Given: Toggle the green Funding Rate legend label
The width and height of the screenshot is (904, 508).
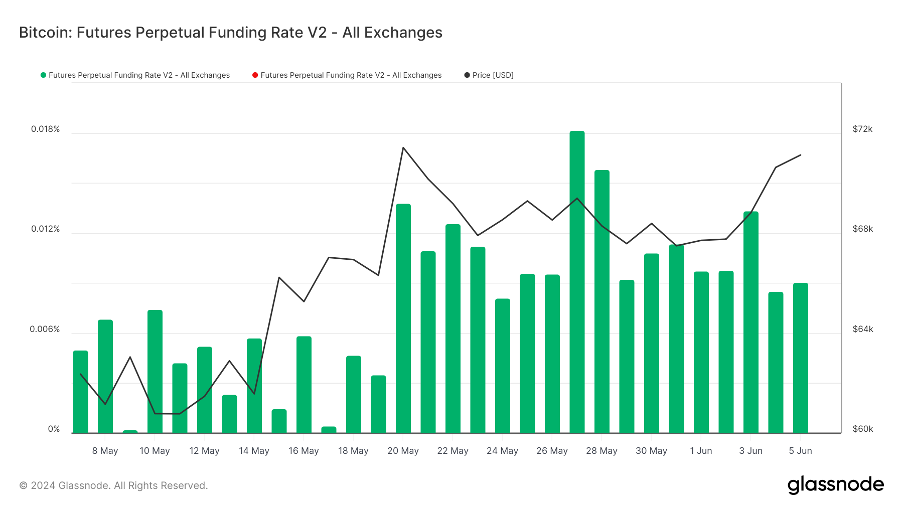Looking at the screenshot, I should [139, 75].
